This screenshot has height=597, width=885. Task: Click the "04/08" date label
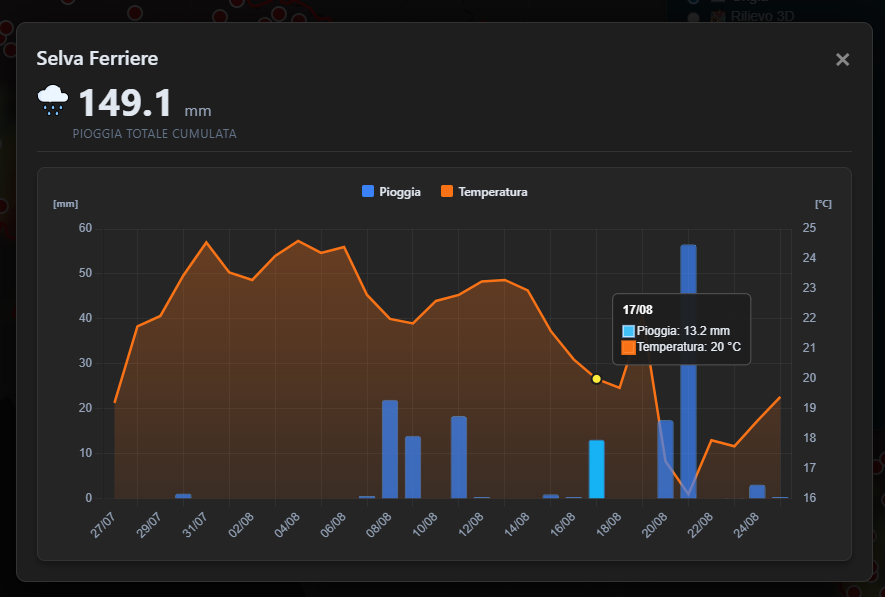287,525
